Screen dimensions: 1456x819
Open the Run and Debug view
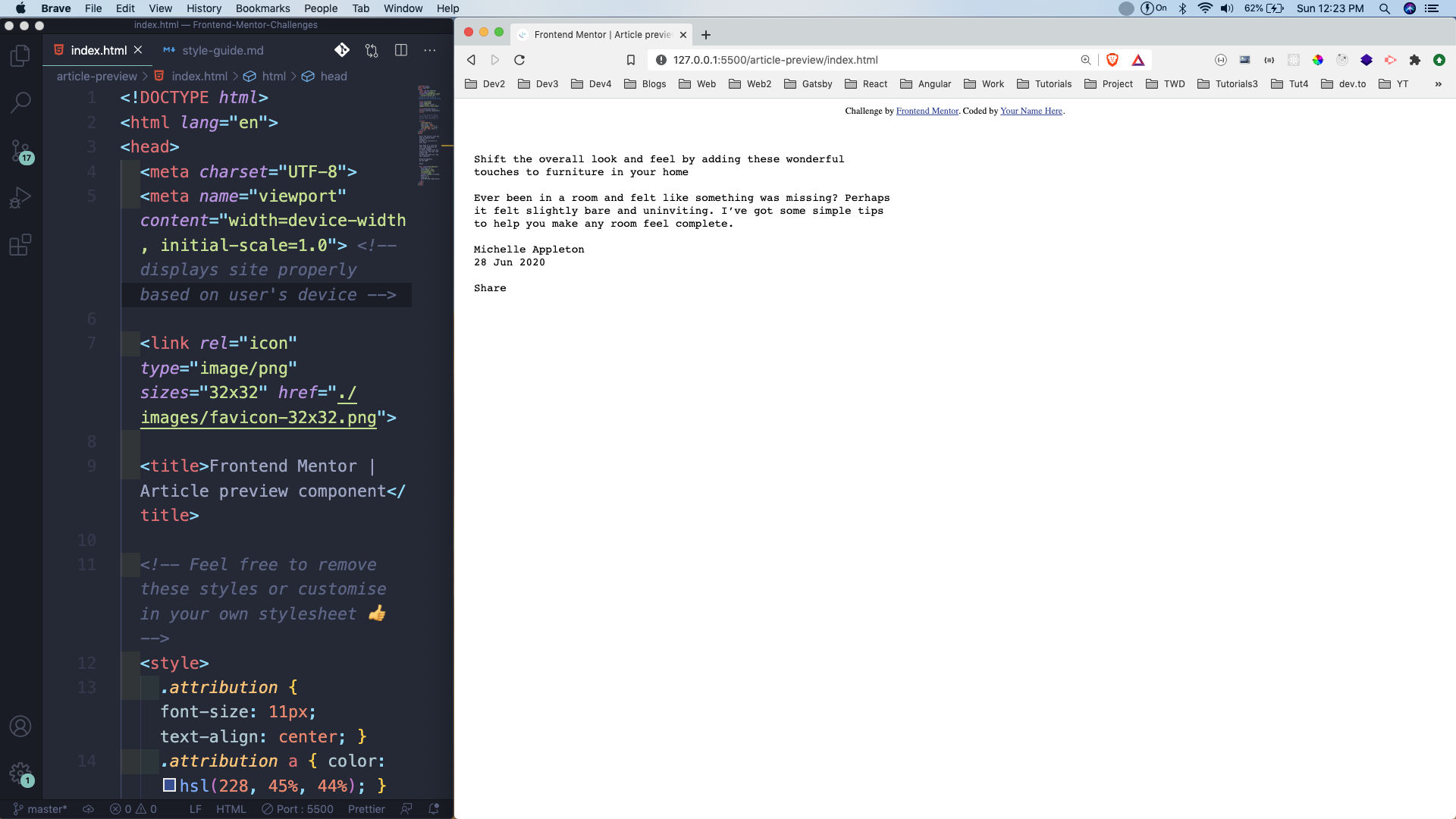tap(20, 198)
